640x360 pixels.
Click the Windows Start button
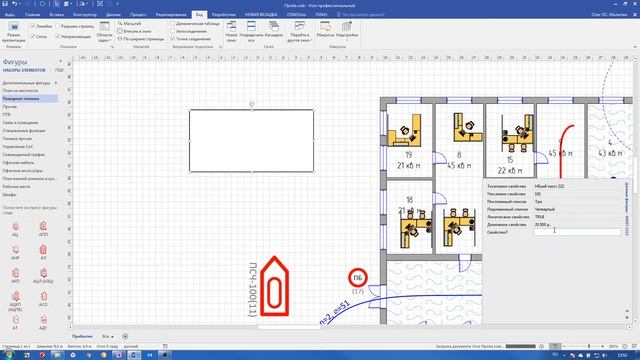[x=8, y=355]
